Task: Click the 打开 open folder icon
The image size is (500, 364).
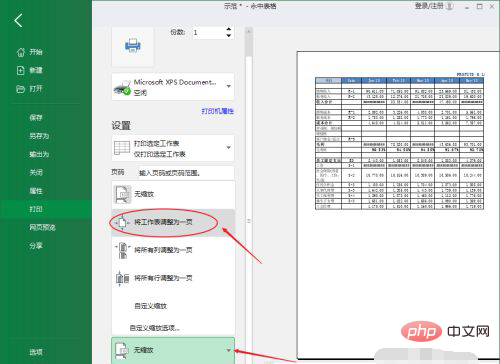Action: click(21, 89)
